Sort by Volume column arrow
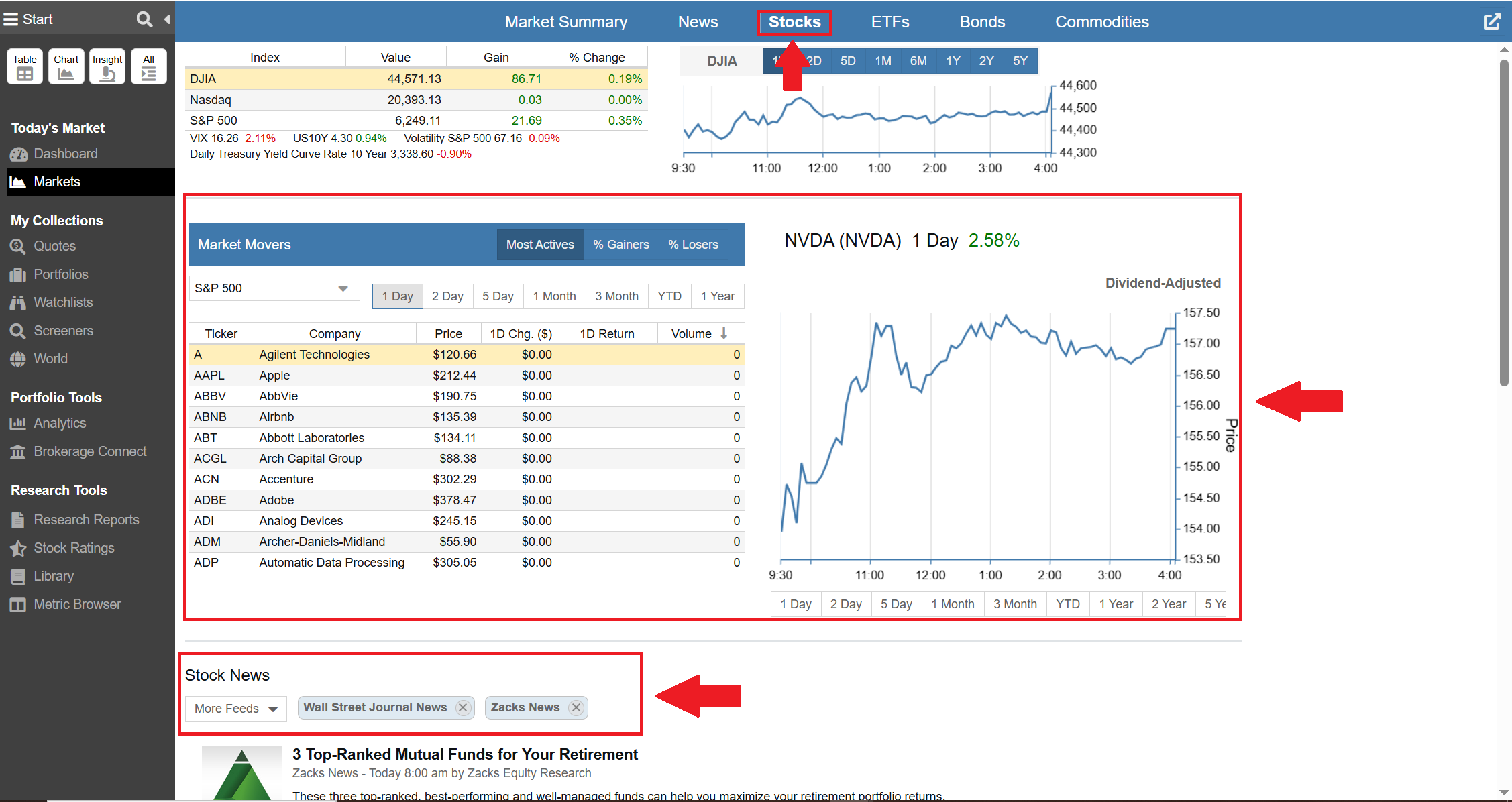This screenshot has height=802, width=1512. [x=724, y=333]
